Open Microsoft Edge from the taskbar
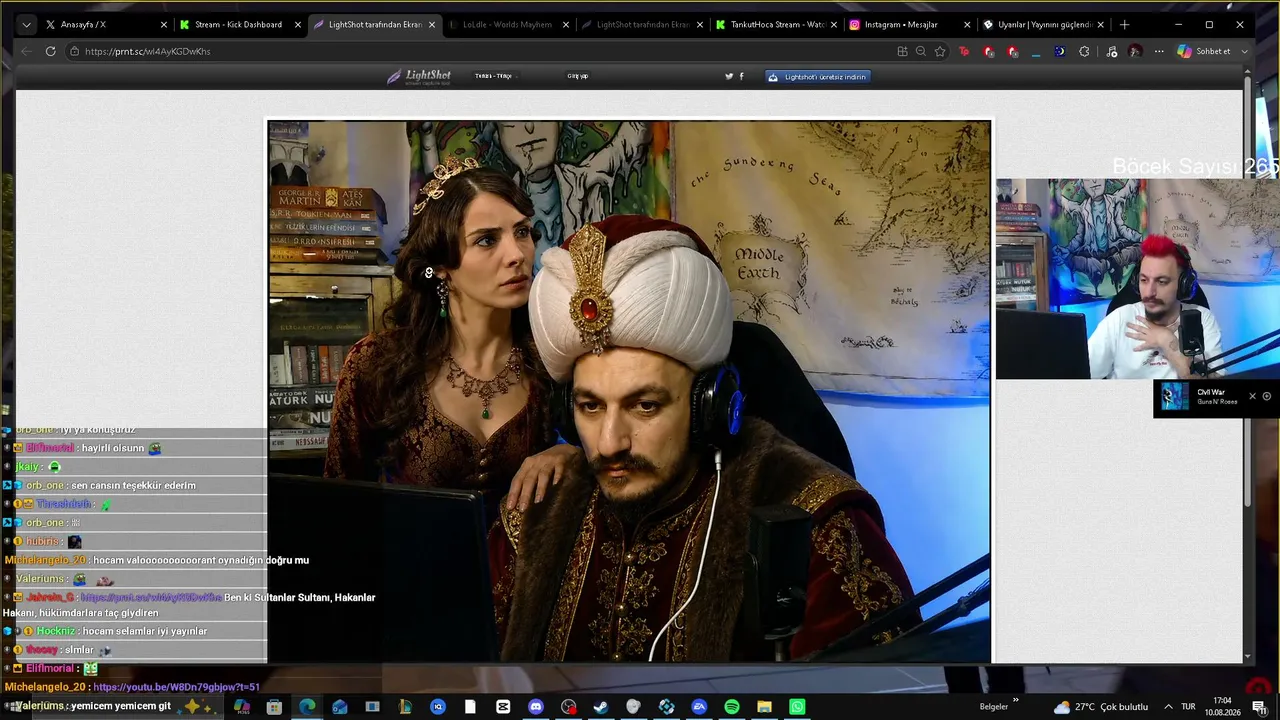This screenshot has width=1280, height=720. point(307,707)
